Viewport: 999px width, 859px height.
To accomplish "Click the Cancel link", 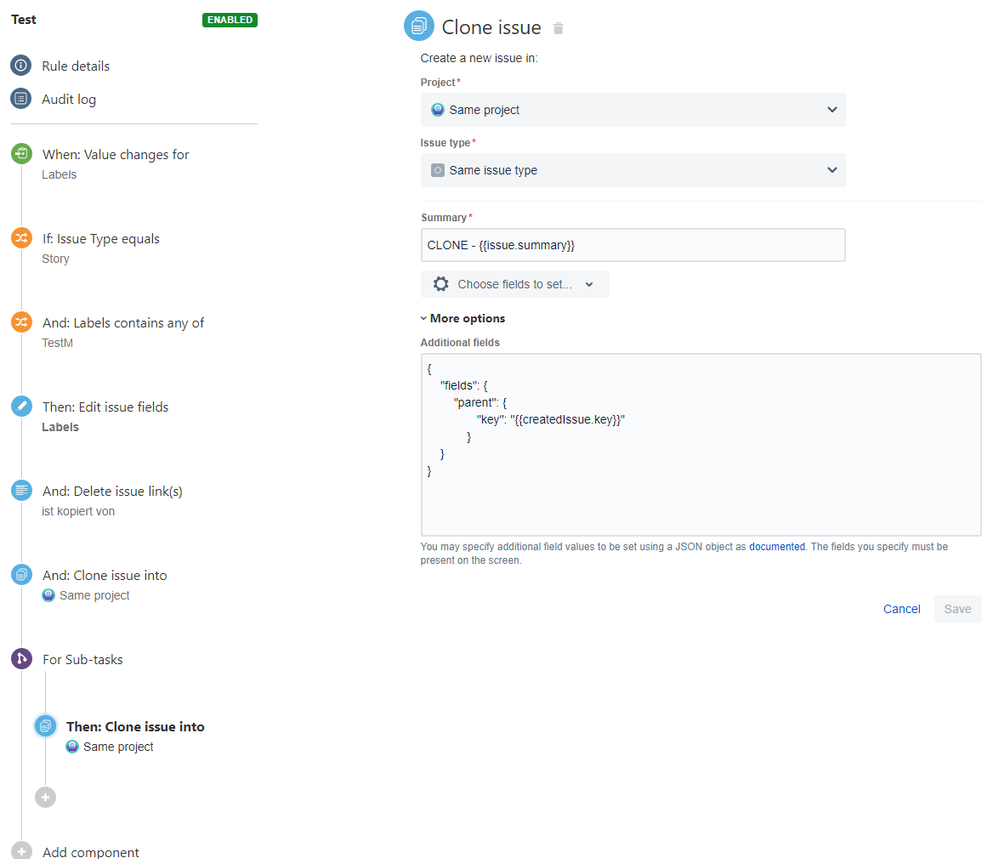I will (x=902, y=609).
